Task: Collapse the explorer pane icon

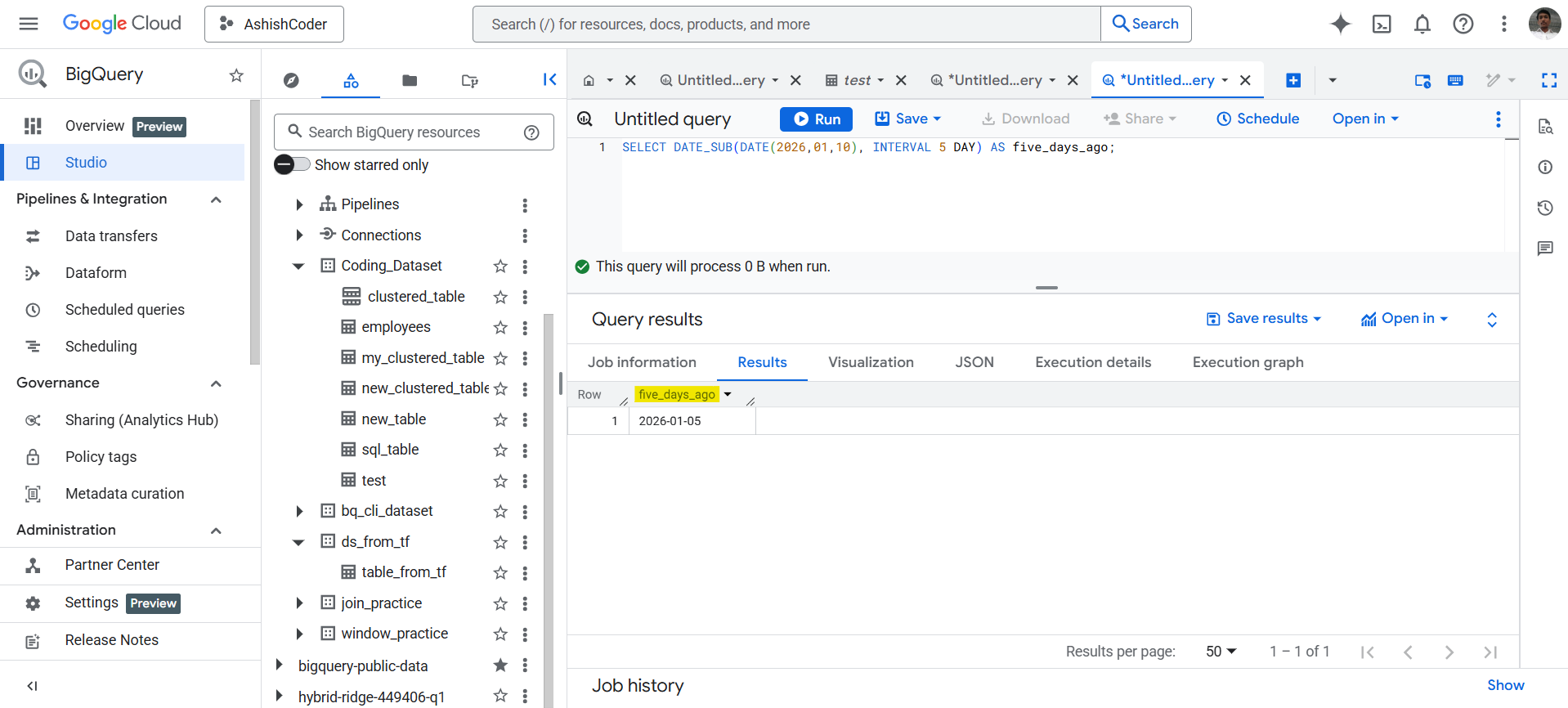Action: click(x=549, y=79)
